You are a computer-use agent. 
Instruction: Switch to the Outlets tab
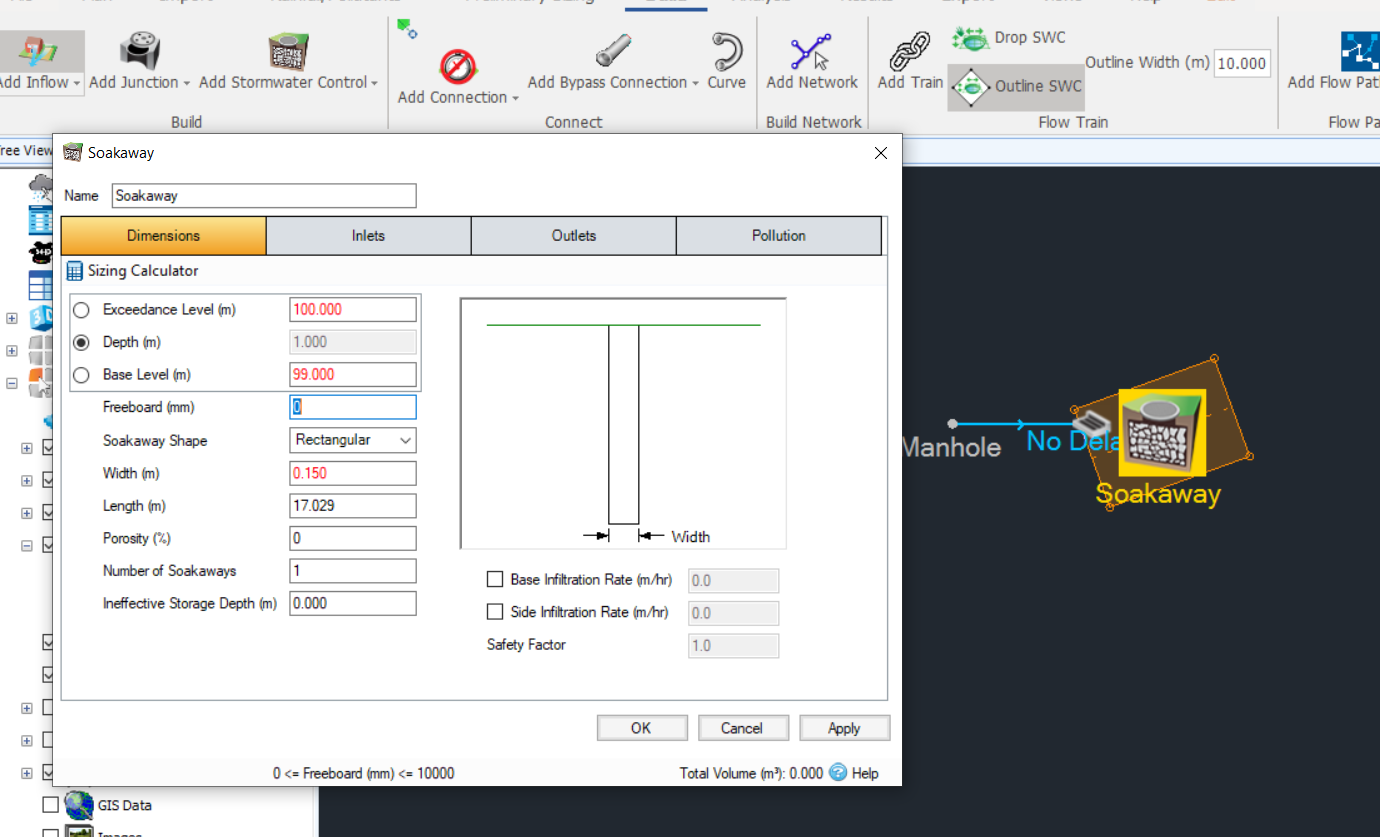click(x=573, y=235)
